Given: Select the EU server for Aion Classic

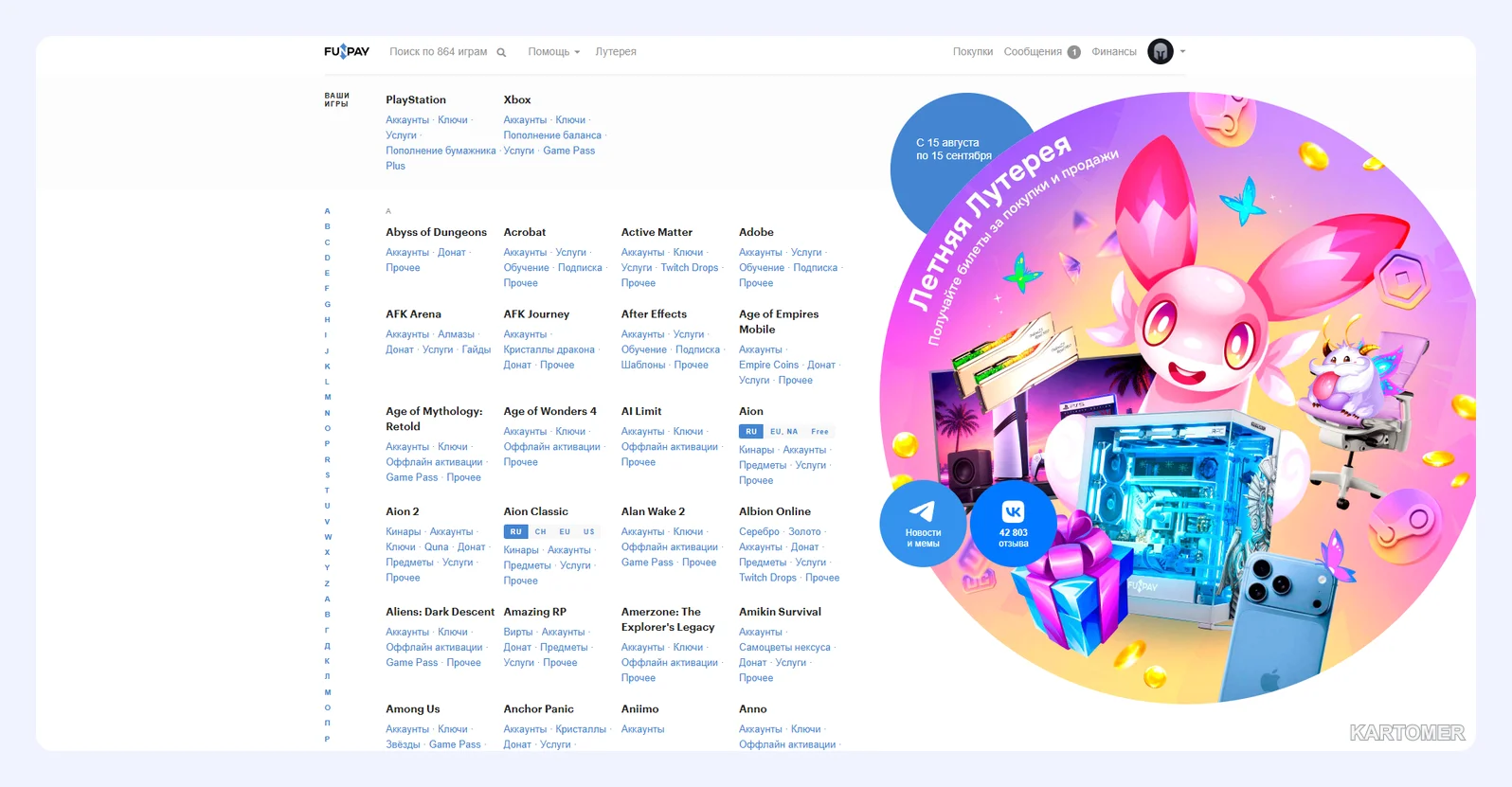Looking at the screenshot, I should [x=565, y=532].
